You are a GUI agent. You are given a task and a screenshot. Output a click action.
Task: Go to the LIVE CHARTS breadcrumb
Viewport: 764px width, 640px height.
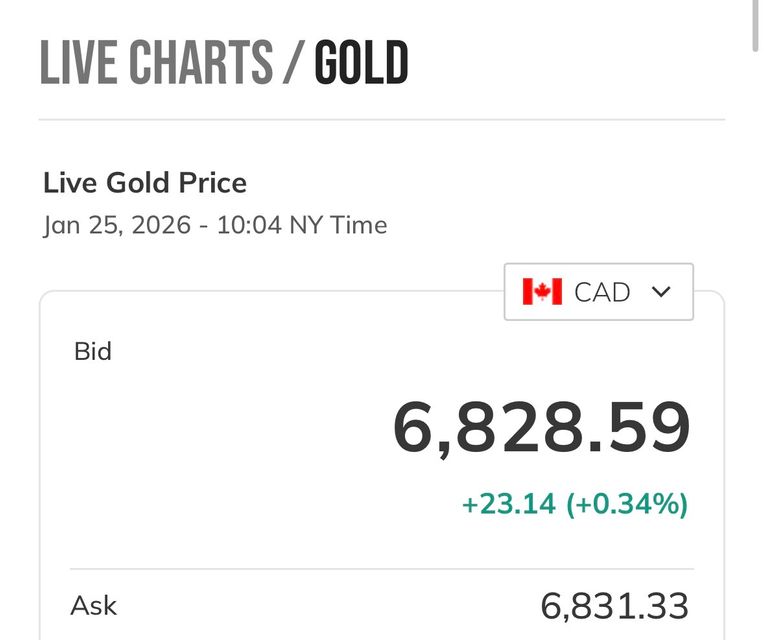(x=156, y=62)
